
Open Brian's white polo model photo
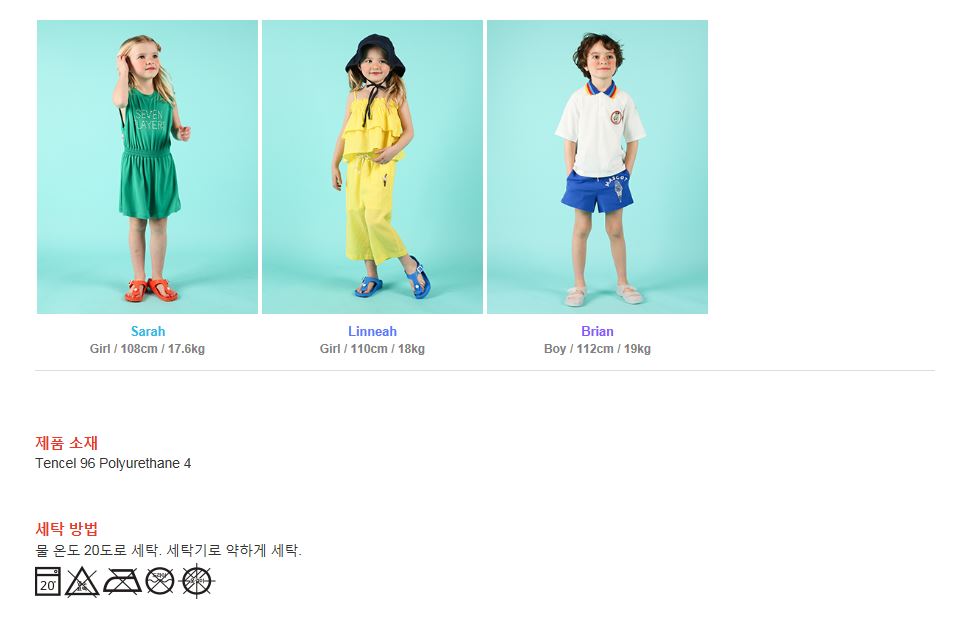(597, 167)
